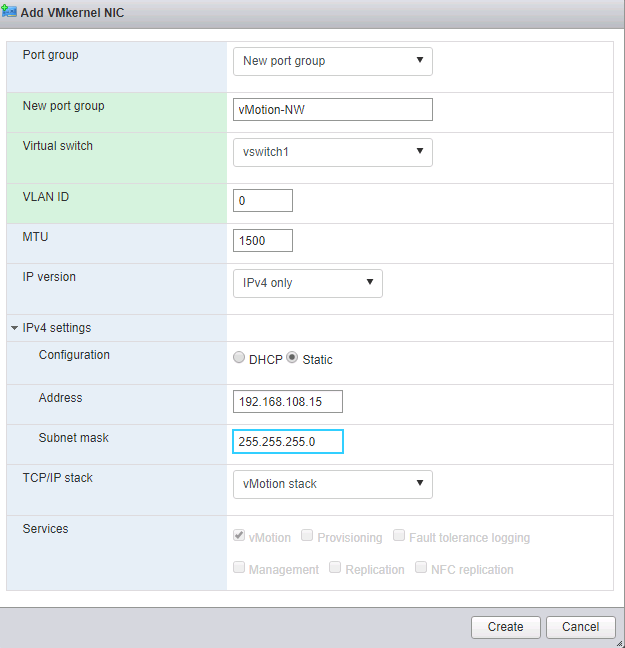625x648 pixels.
Task: Toggle the vMotion service checkbox
Action: tap(239, 536)
